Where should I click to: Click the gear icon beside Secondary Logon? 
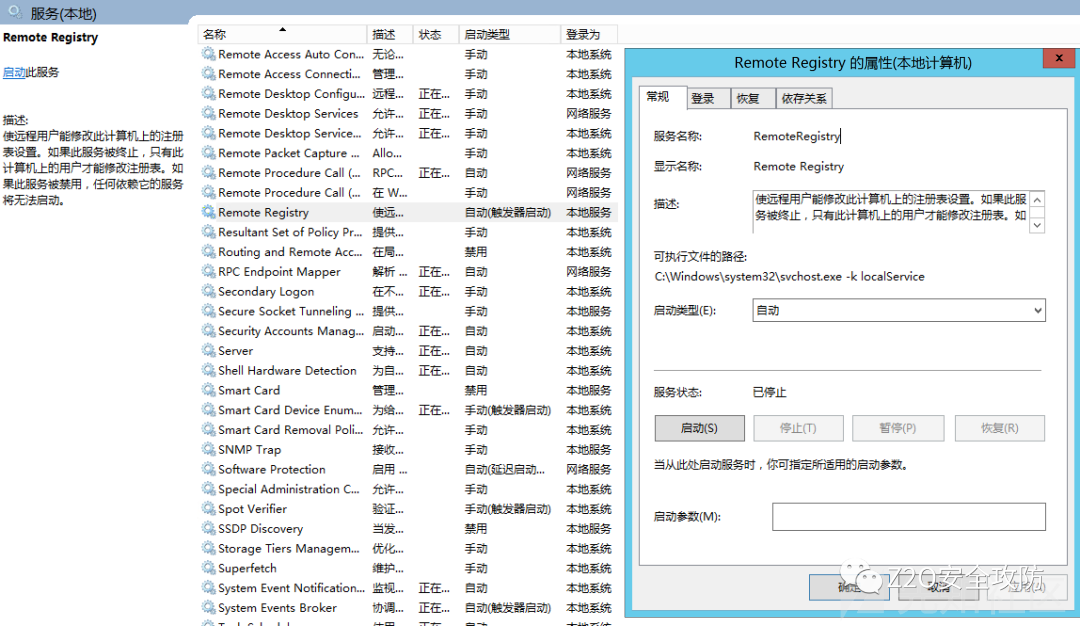tap(208, 291)
